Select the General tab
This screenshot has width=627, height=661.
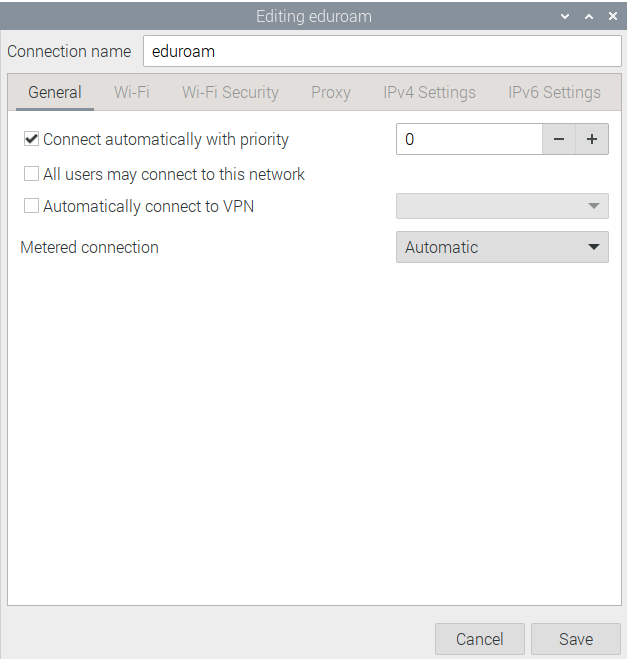55,93
